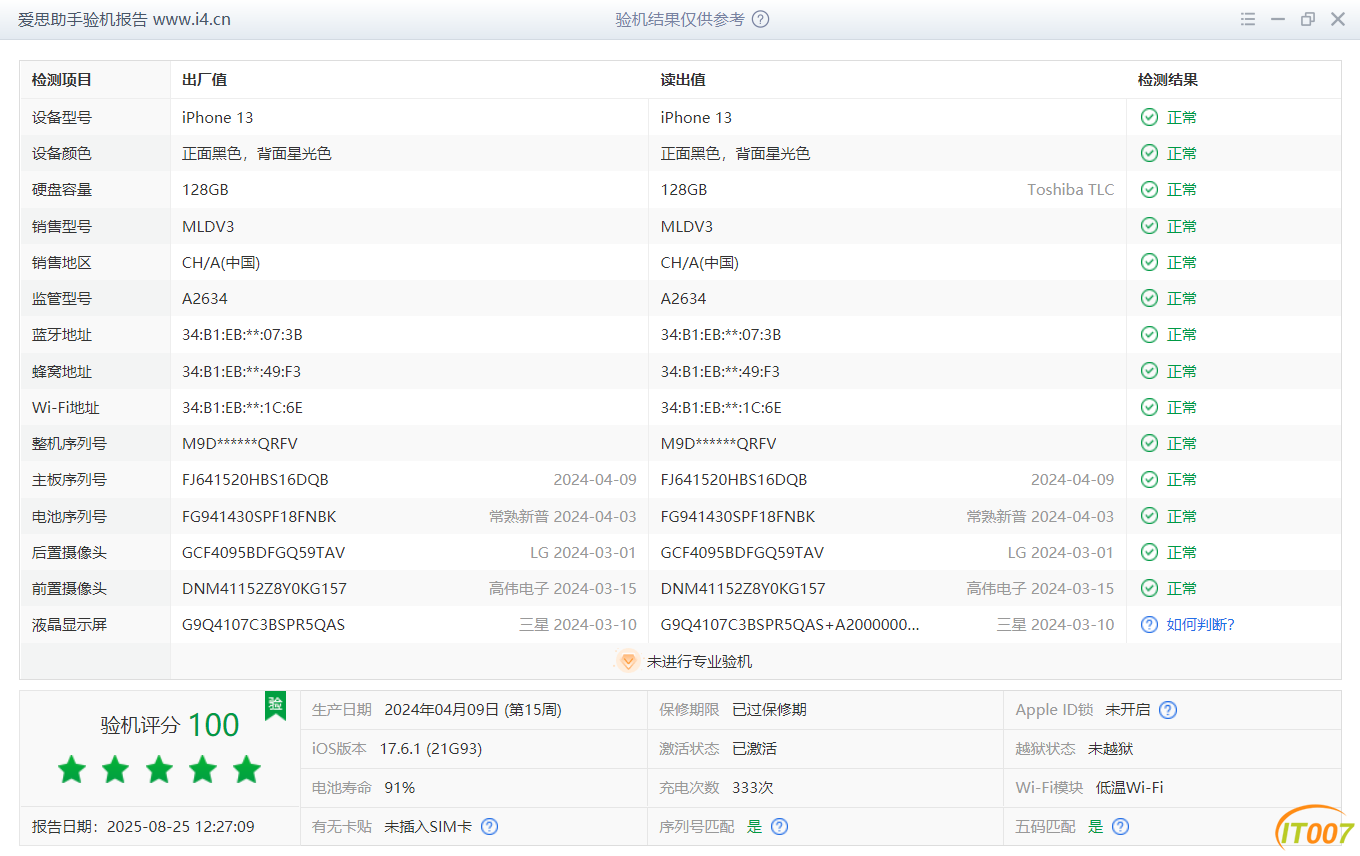Click the green check icon in 主板序列号 row
This screenshot has width=1360, height=856.
click(1150, 479)
